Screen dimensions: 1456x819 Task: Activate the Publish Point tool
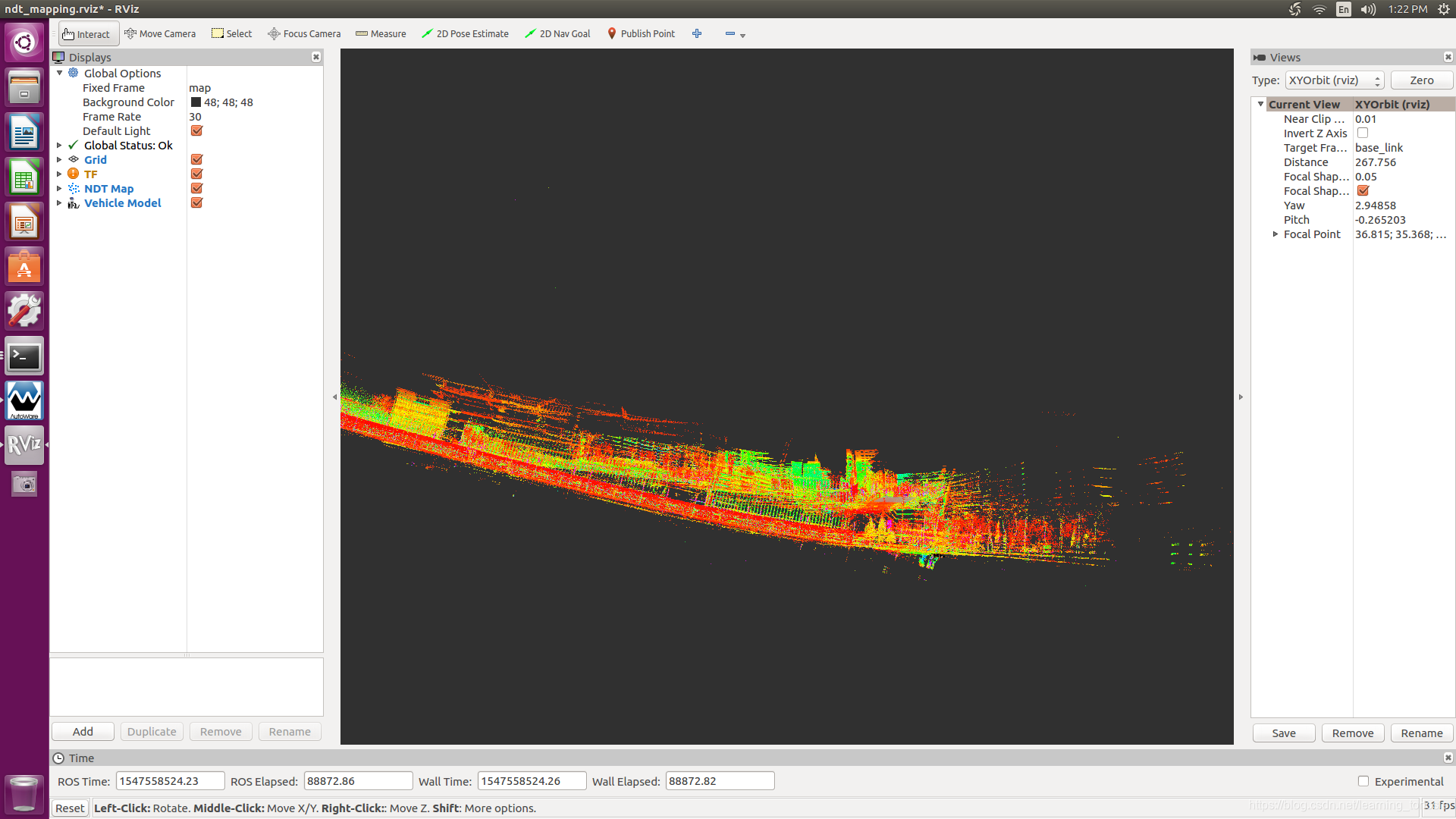(641, 34)
